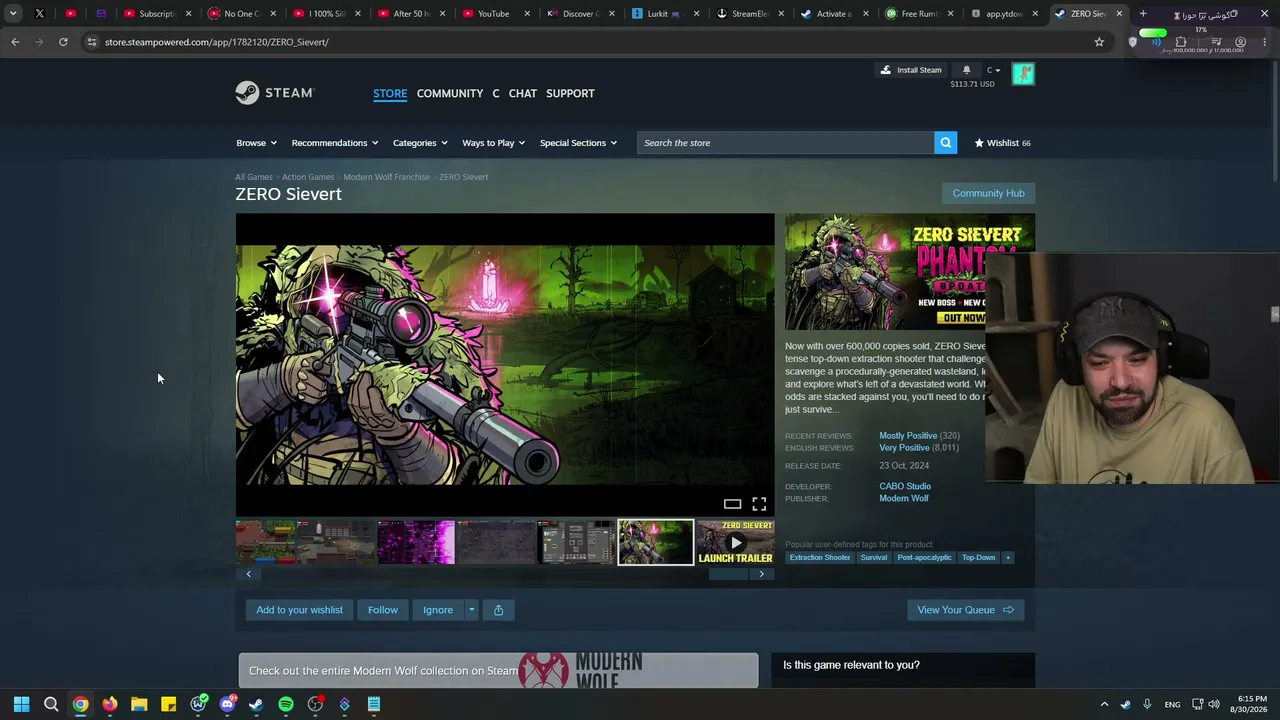Screen dimensions: 1280x720
Task: Reload the page in the browser
Action: coord(63,42)
